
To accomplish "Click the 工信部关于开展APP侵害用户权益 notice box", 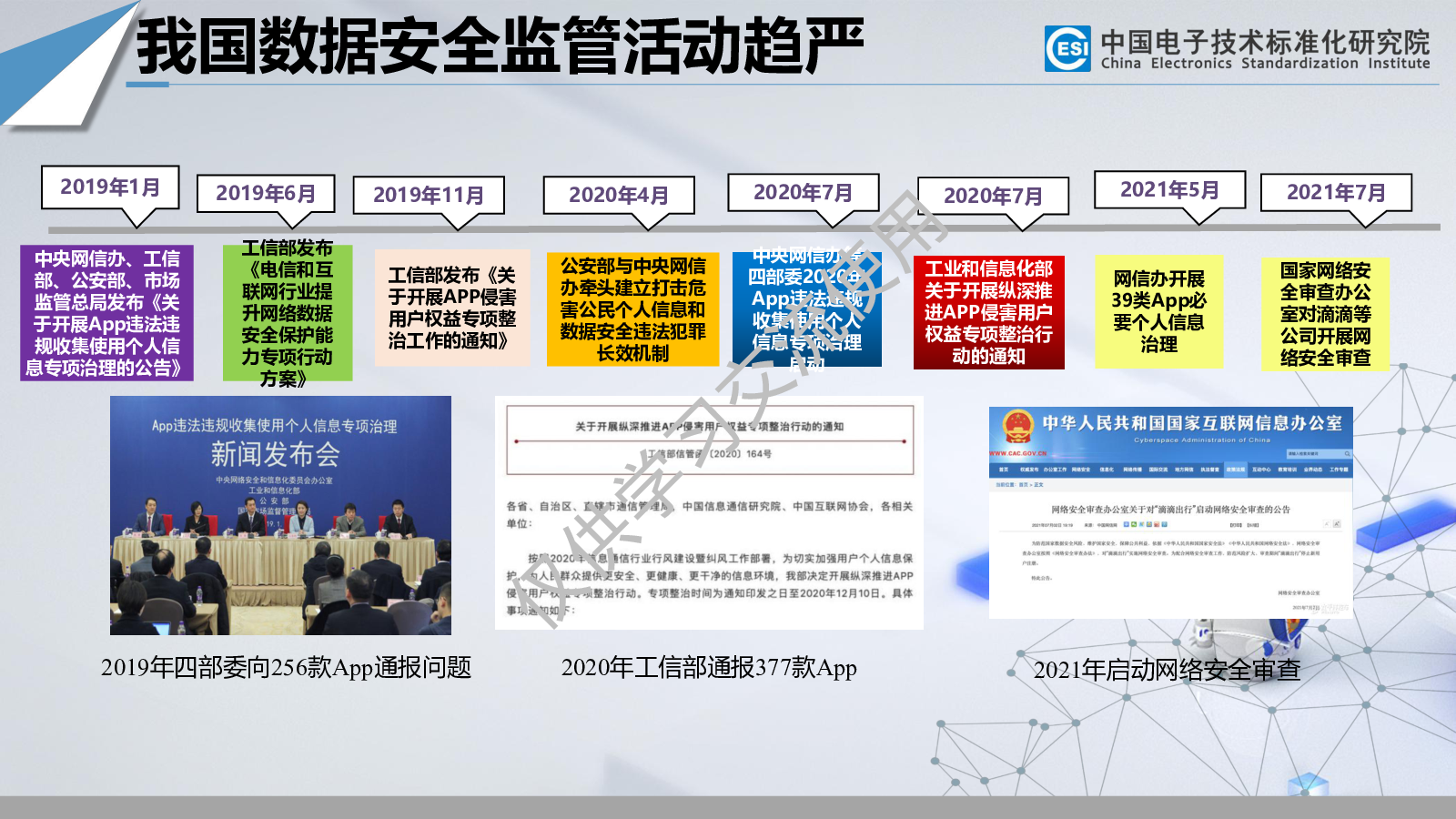I will coord(452,308).
